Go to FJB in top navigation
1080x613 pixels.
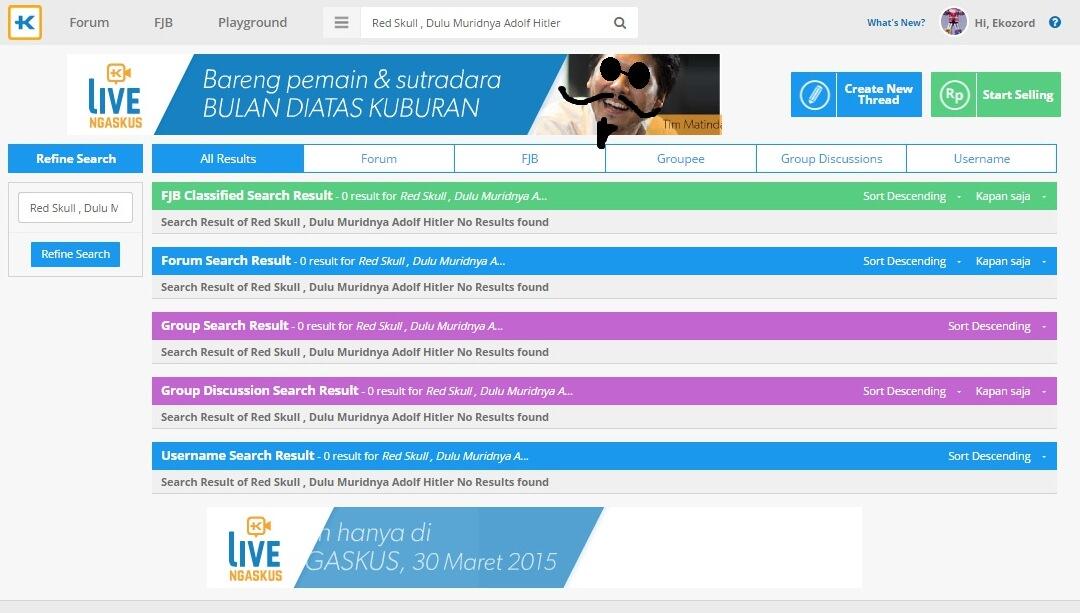pyautogui.click(x=163, y=23)
